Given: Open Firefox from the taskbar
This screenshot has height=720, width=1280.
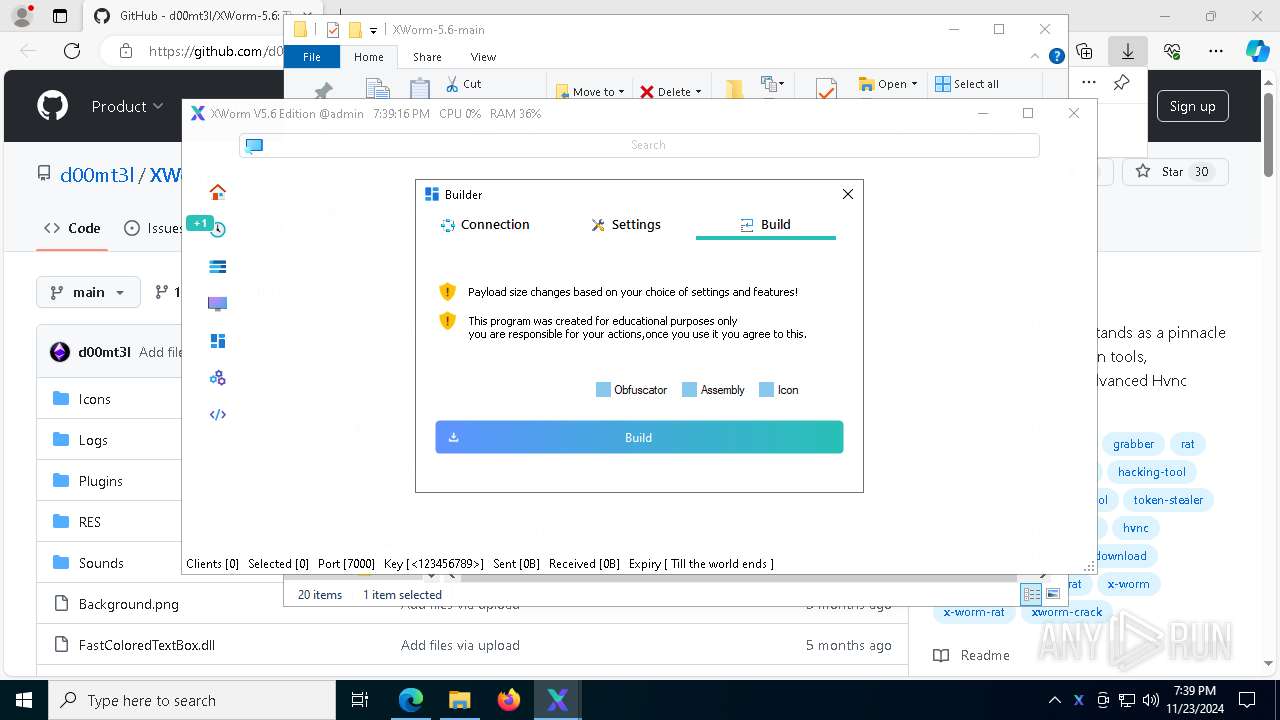Looking at the screenshot, I should tap(509, 700).
